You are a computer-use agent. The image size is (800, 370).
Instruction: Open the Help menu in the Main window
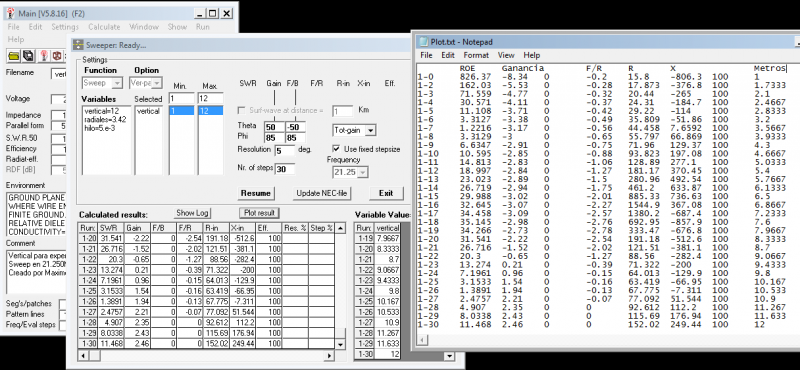16,39
